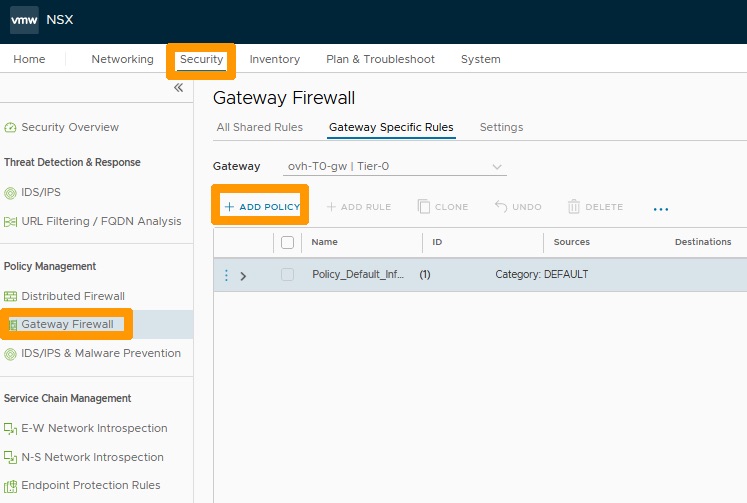Check the Policy_Default_Inf row checkbox
Image resolution: width=747 pixels, height=503 pixels.
287,274
